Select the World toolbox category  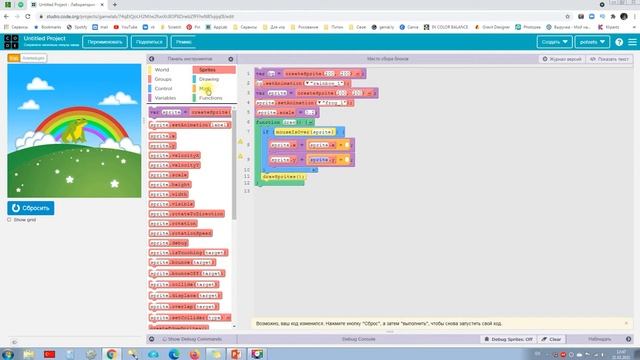[162, 70]
